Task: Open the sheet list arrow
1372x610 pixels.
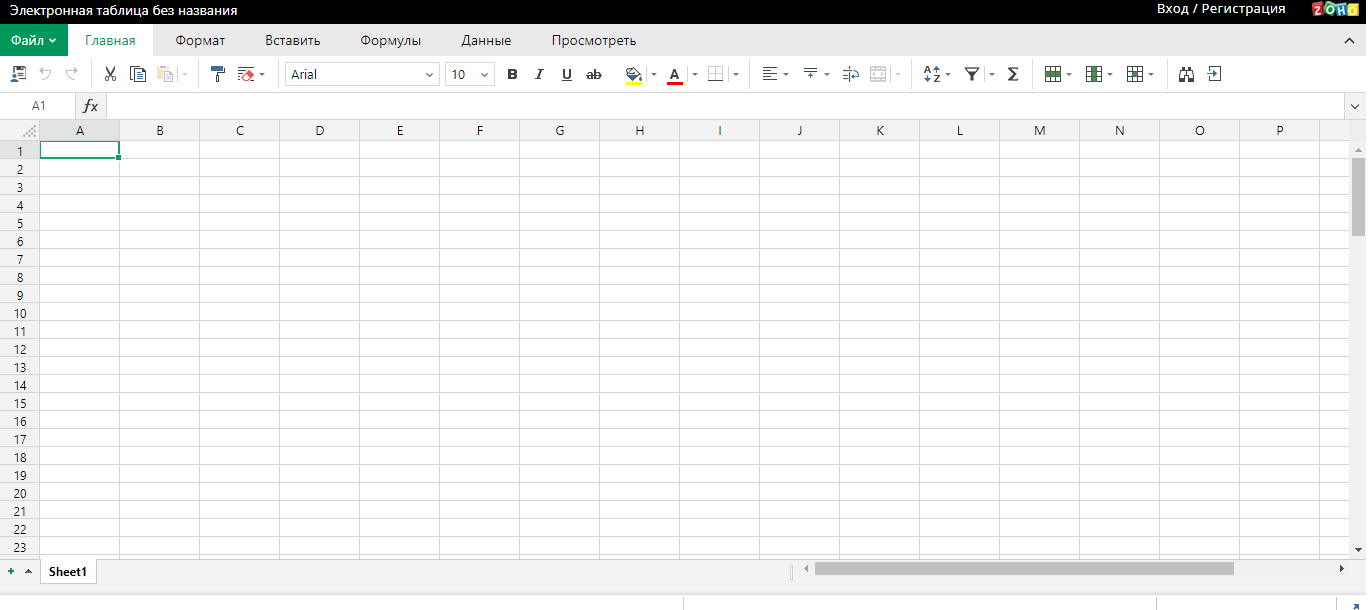Action: 28,571
